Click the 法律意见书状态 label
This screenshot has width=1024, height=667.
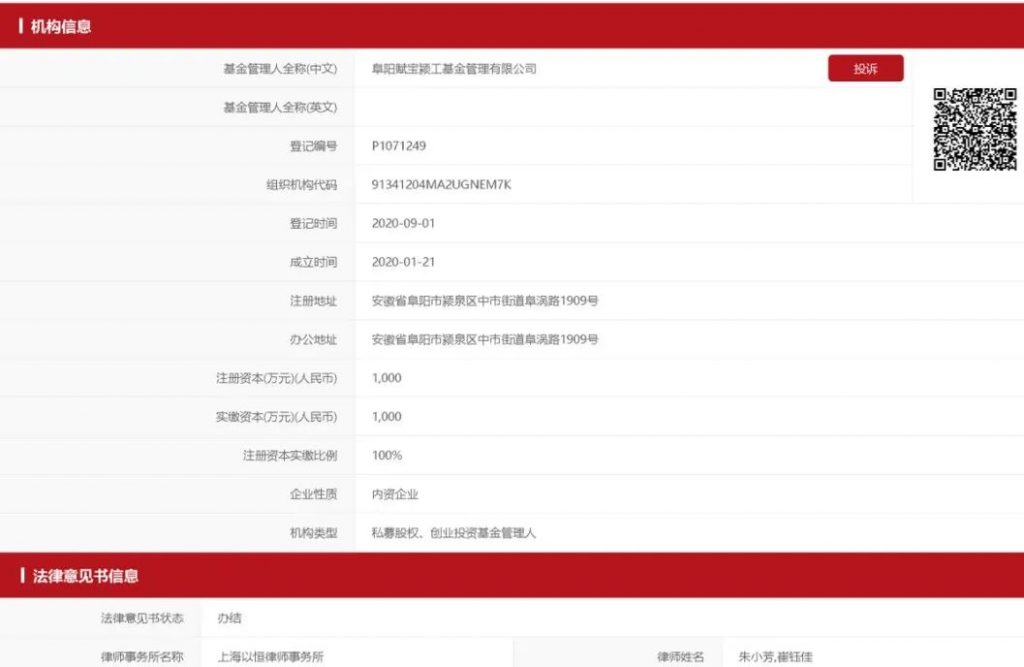click(x=142, y=618)
